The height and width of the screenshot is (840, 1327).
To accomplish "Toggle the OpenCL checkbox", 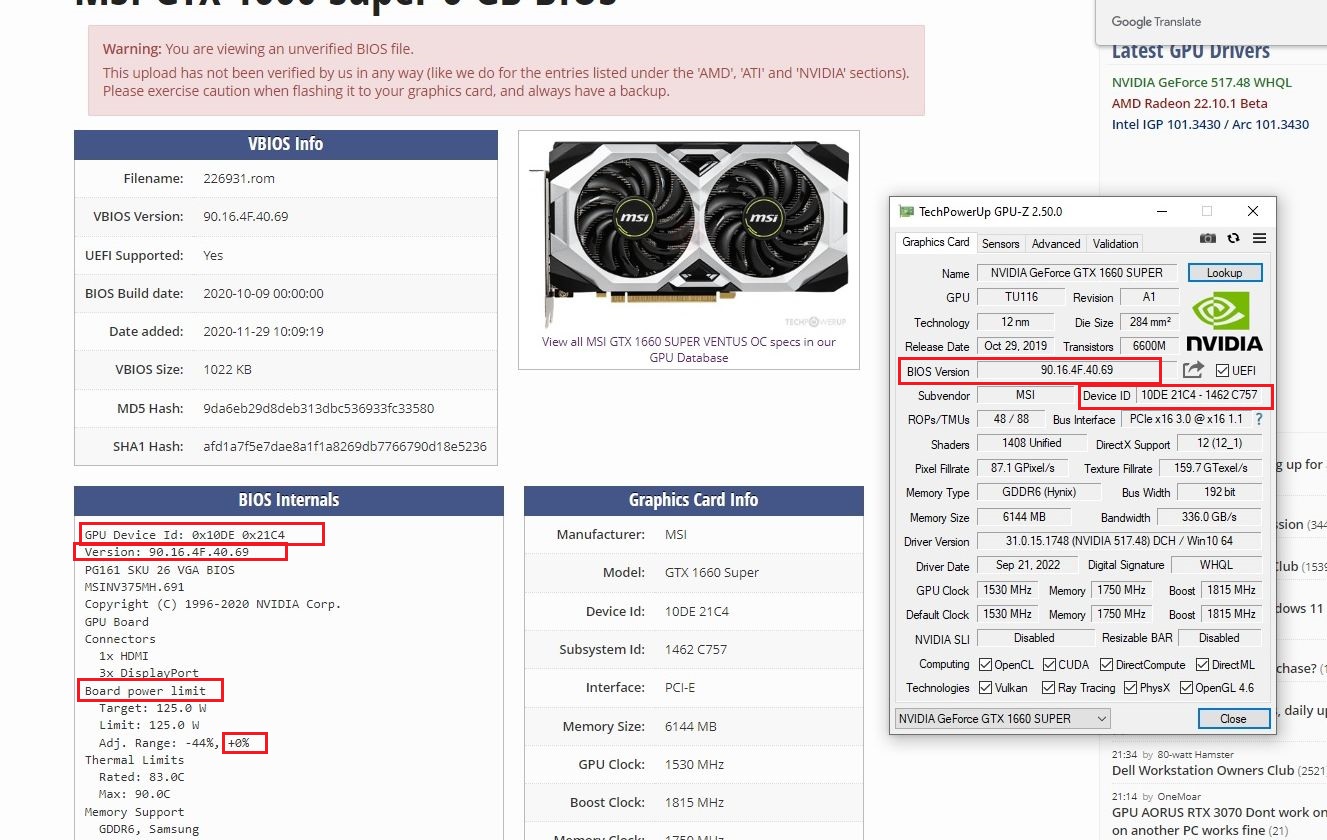I will [986, 664].
